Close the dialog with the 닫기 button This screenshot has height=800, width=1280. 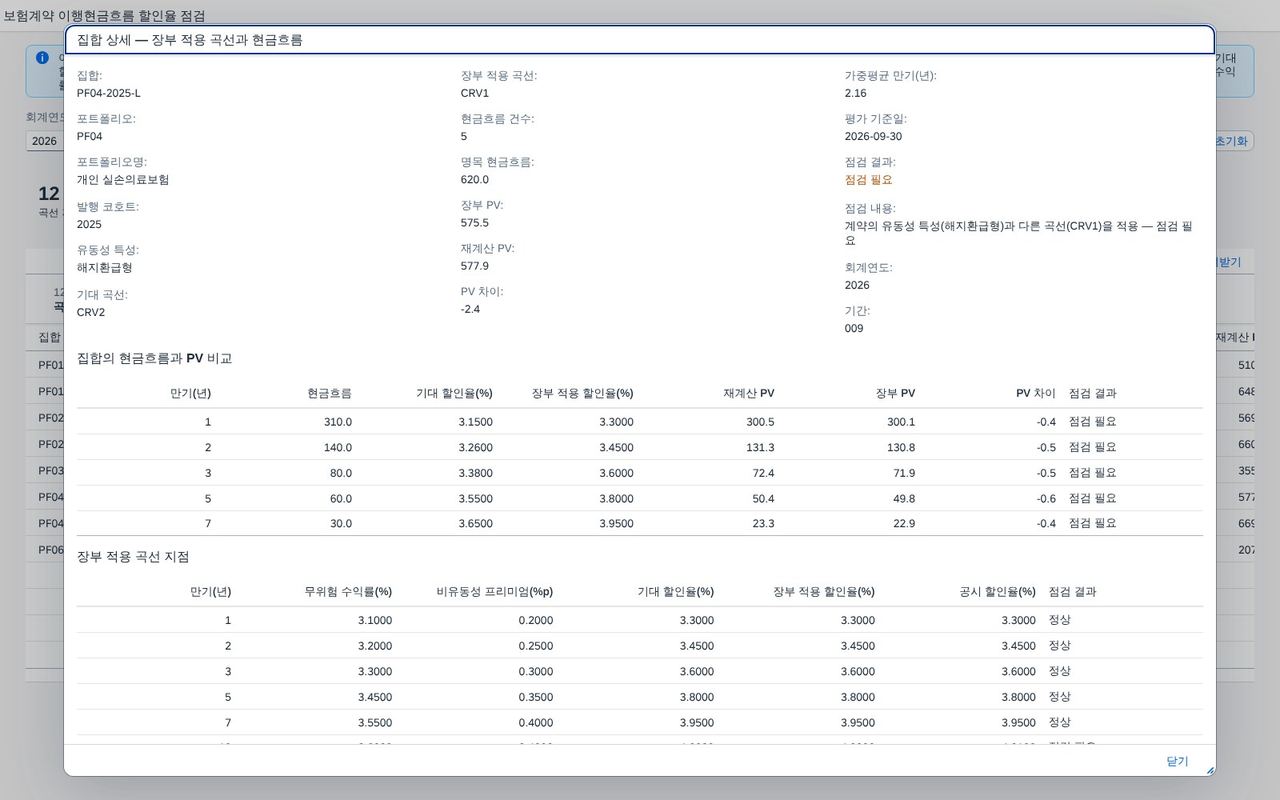(x=1177, y=761)
